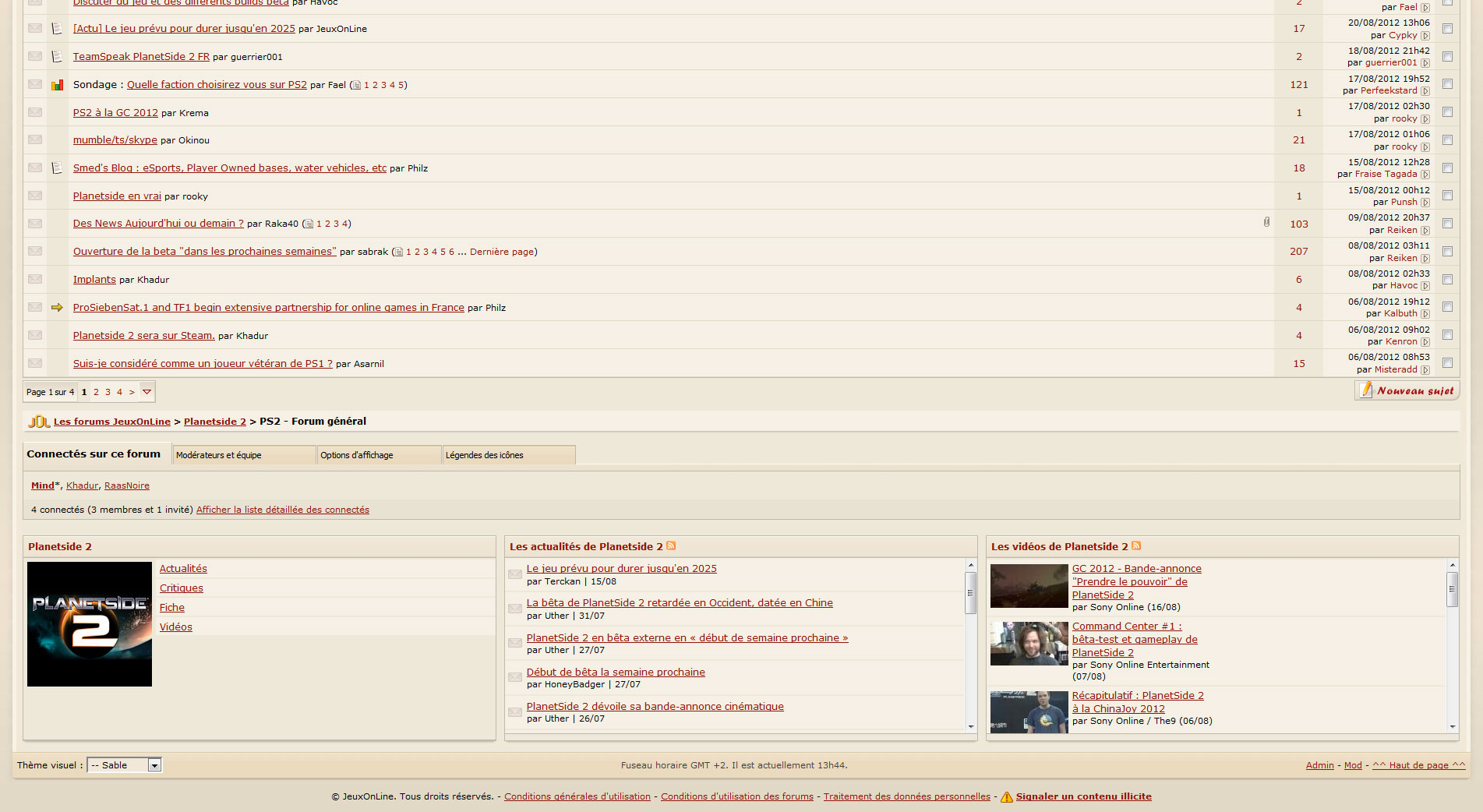Tick checkbox for Implants thread

(x=1447, y=279)
